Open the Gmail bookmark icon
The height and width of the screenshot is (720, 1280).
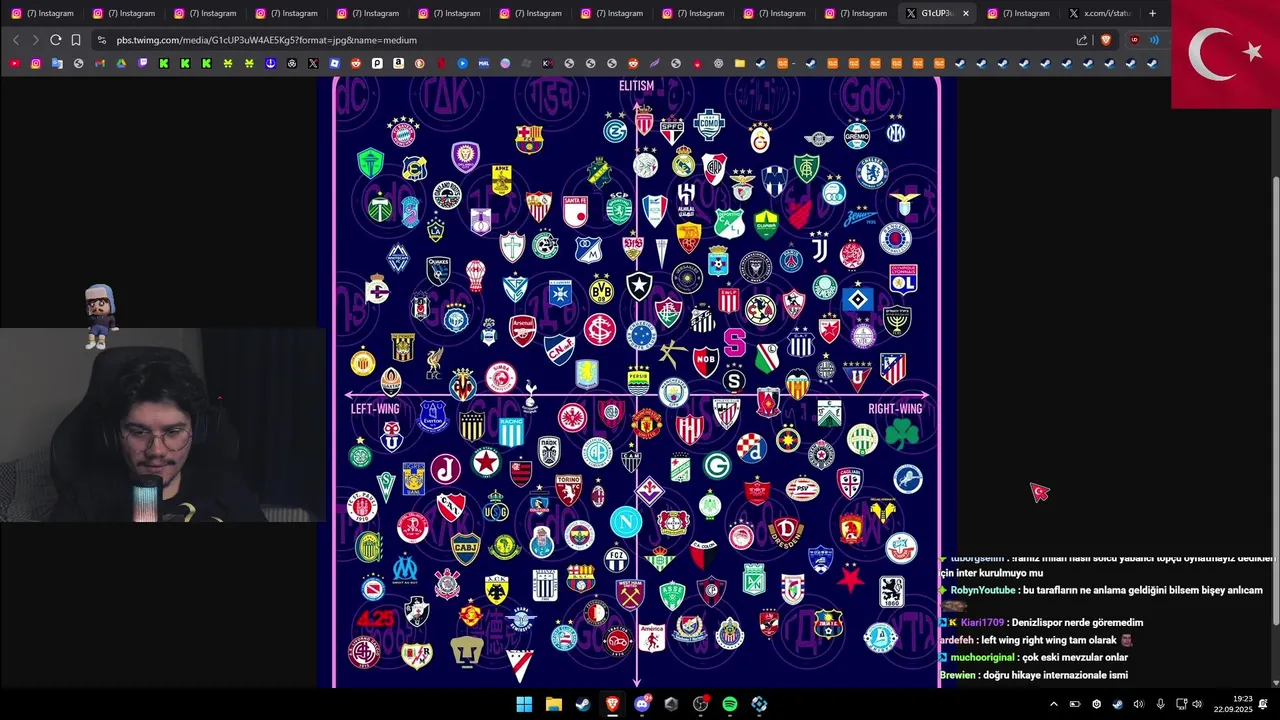pos(100,63)
